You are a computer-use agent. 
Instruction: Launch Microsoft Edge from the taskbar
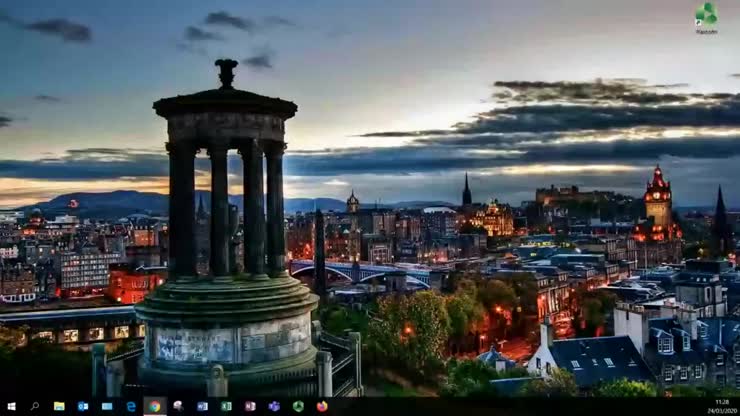131,406
